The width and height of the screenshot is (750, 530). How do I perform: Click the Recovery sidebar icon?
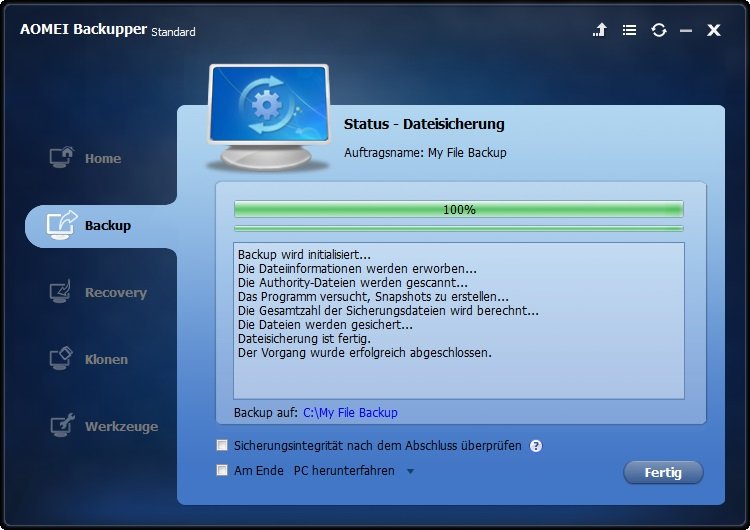[x=60, y=291]
